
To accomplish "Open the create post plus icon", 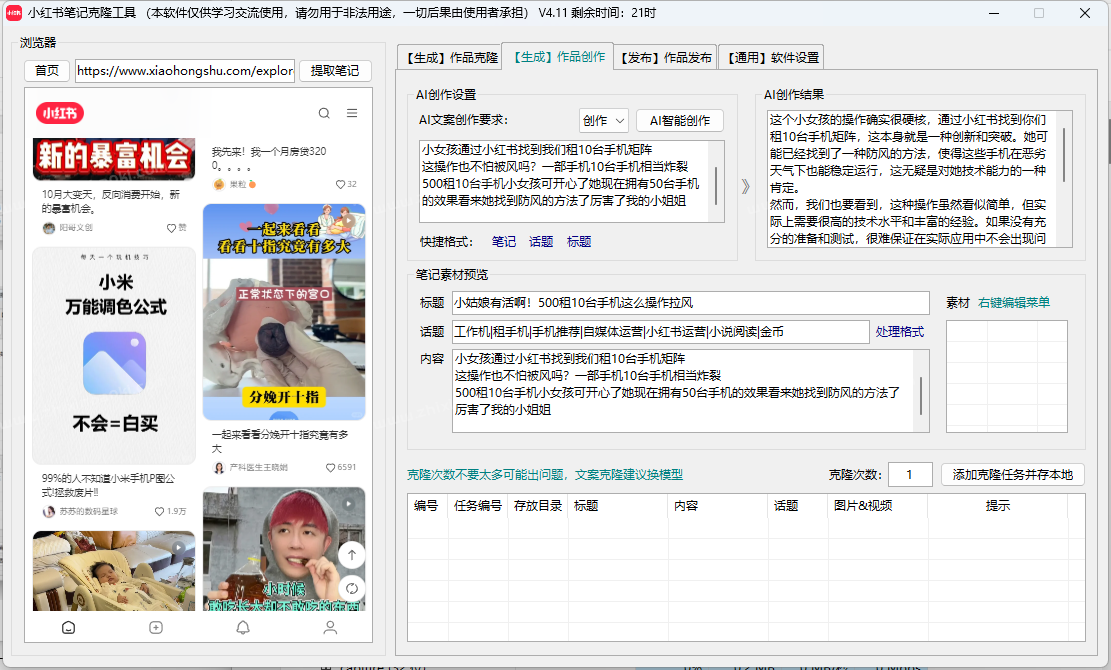I will point(155,627).
